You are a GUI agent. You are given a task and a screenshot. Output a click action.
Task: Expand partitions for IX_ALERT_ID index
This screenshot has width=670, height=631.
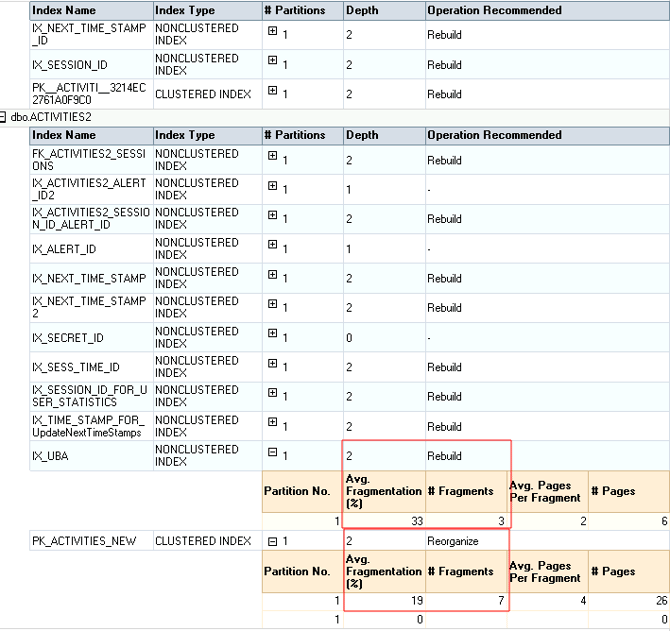tap(272, 244)
